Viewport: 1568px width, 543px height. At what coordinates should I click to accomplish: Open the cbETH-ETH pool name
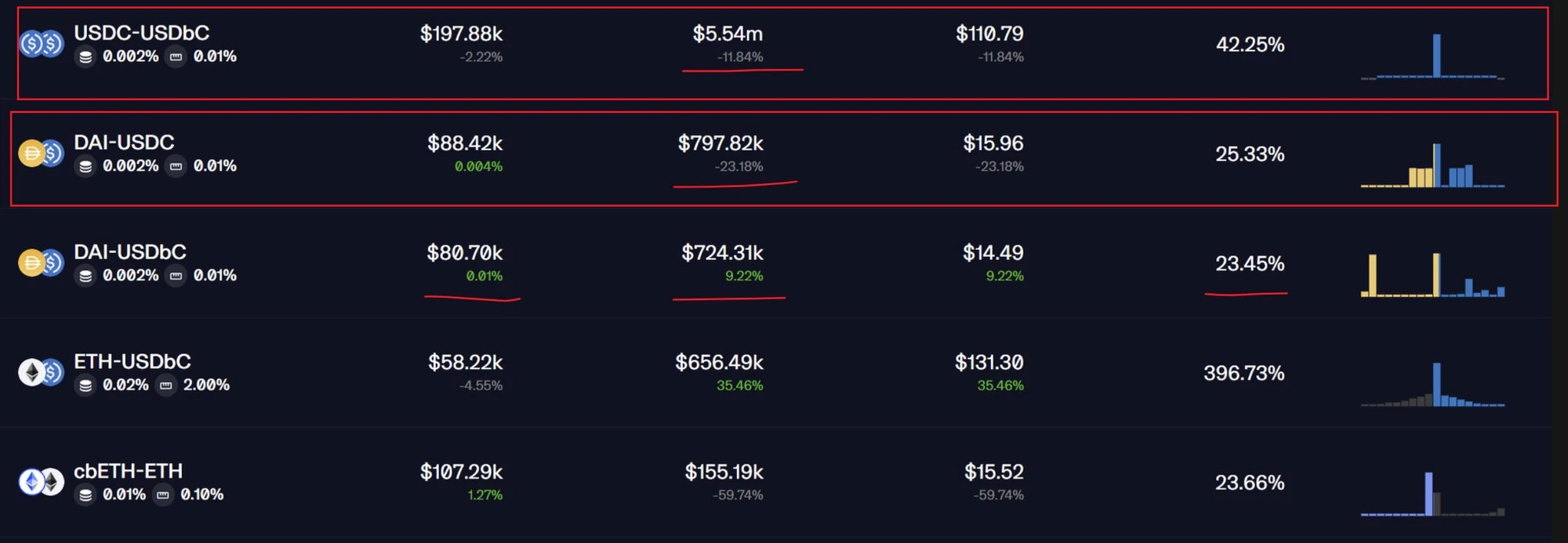(128, 472)
